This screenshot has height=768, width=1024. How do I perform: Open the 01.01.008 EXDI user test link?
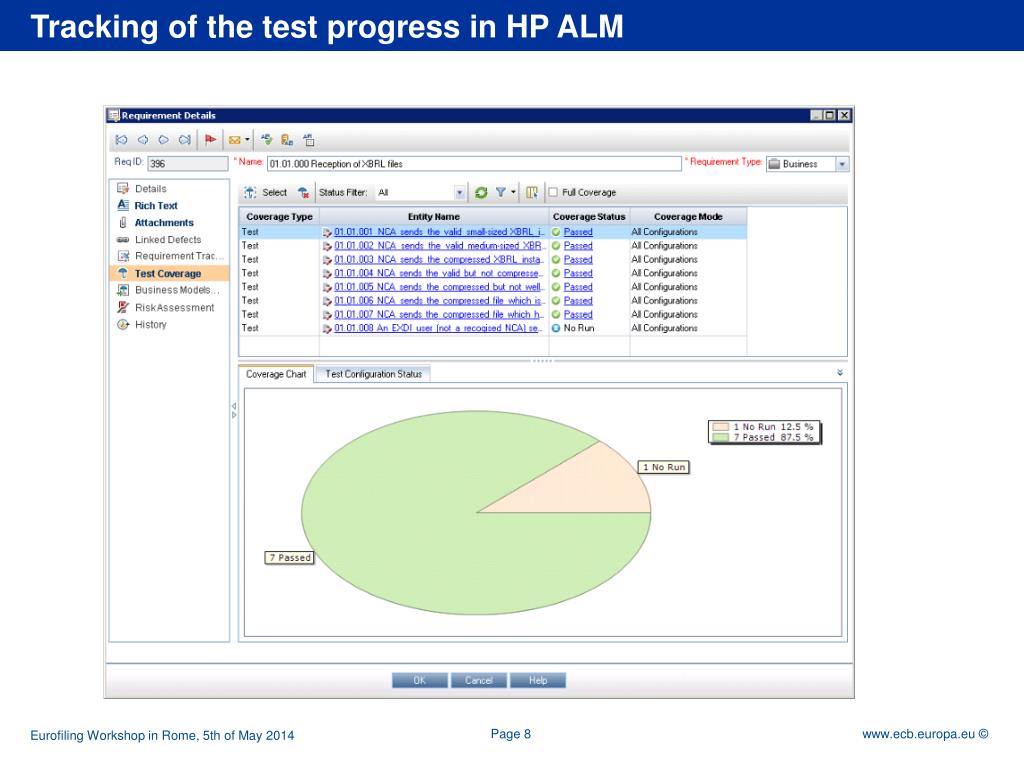pyautogui.click(x=438, y=328)
